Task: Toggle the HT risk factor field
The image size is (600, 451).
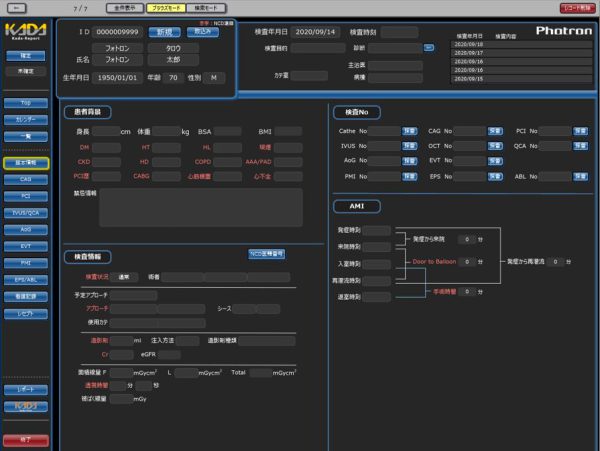Action: coord(167,146)
